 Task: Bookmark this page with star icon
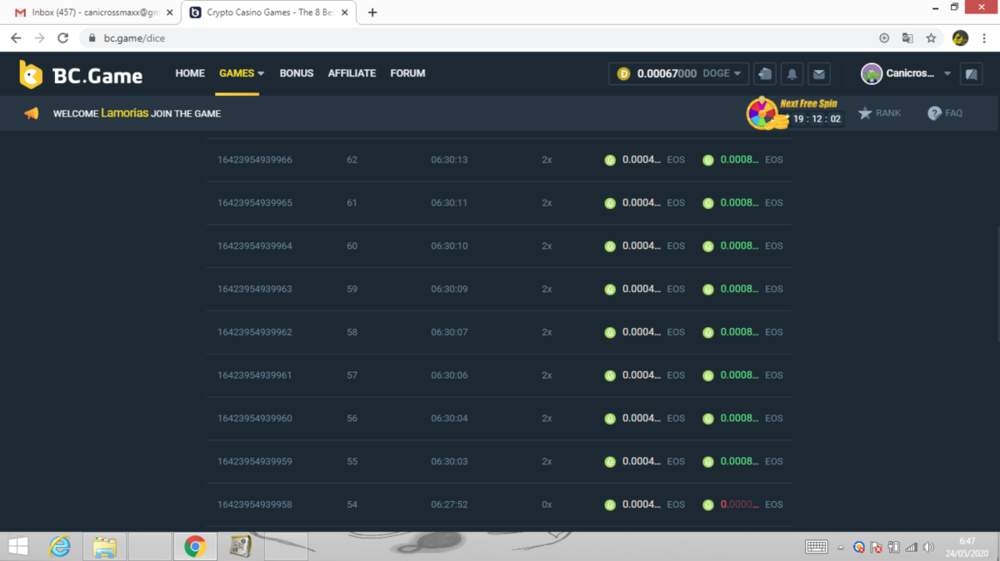pos(931,38)
